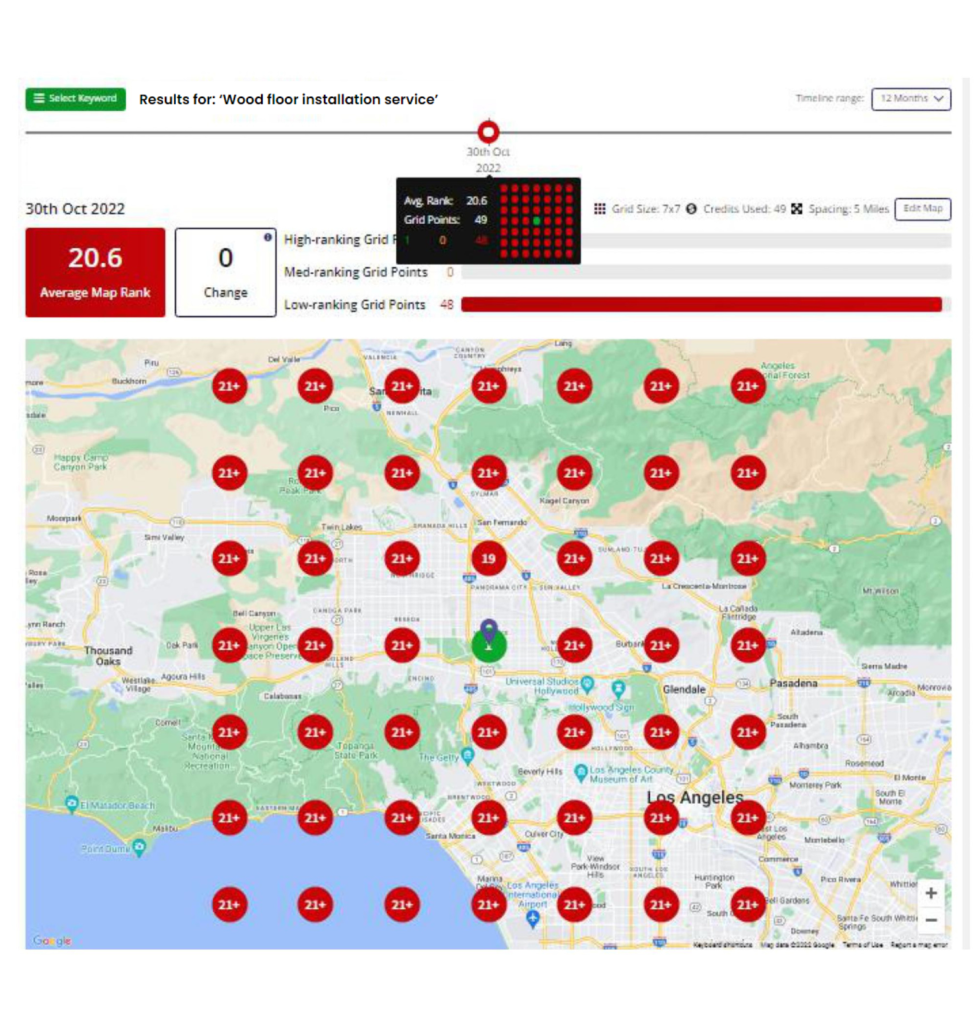This screenshot has height=1024, width=974.
Task: Click the Edit Map button
Action: (x=922, y=209)
